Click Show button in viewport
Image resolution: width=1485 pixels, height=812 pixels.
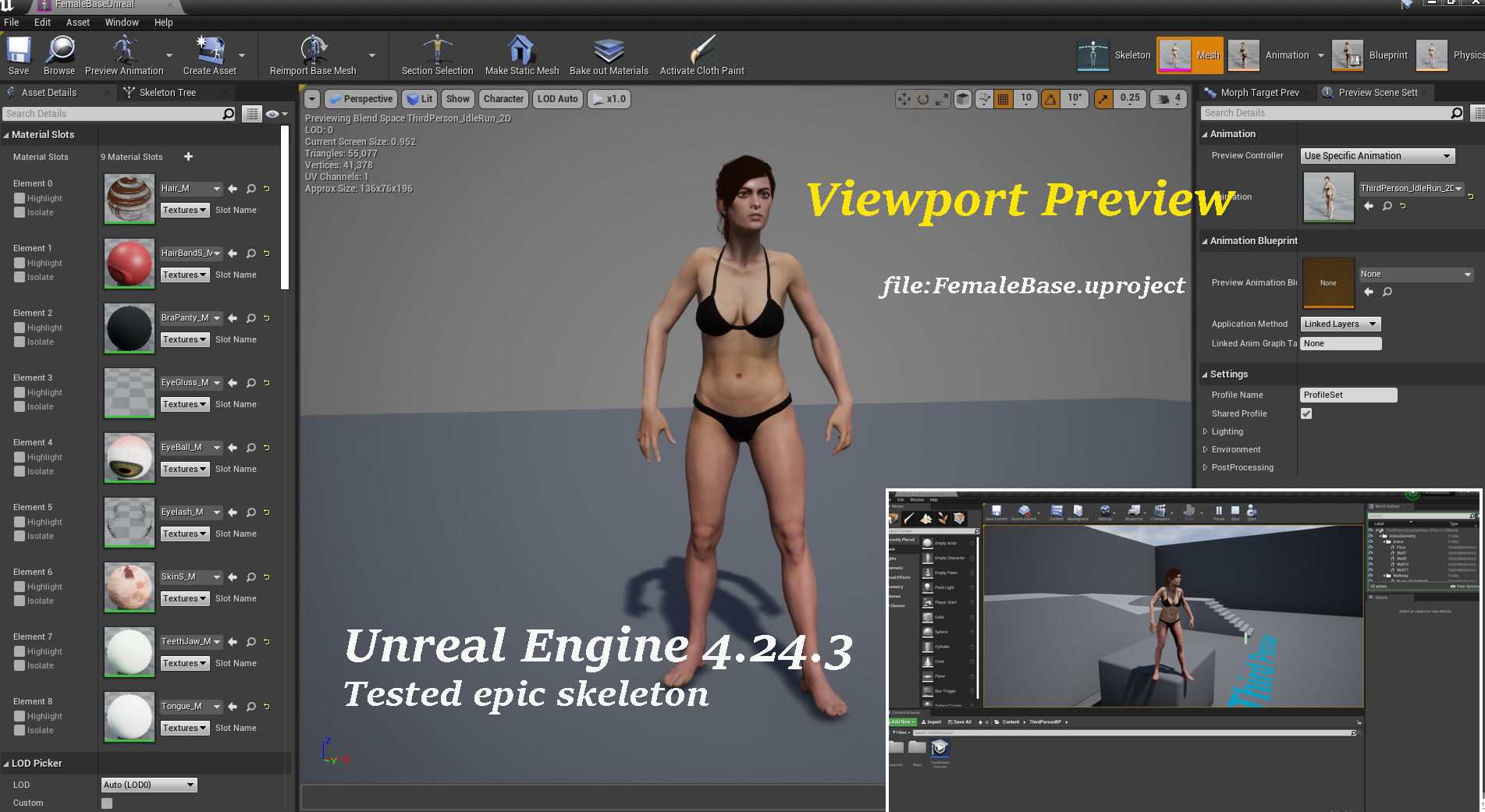(458, 99)
